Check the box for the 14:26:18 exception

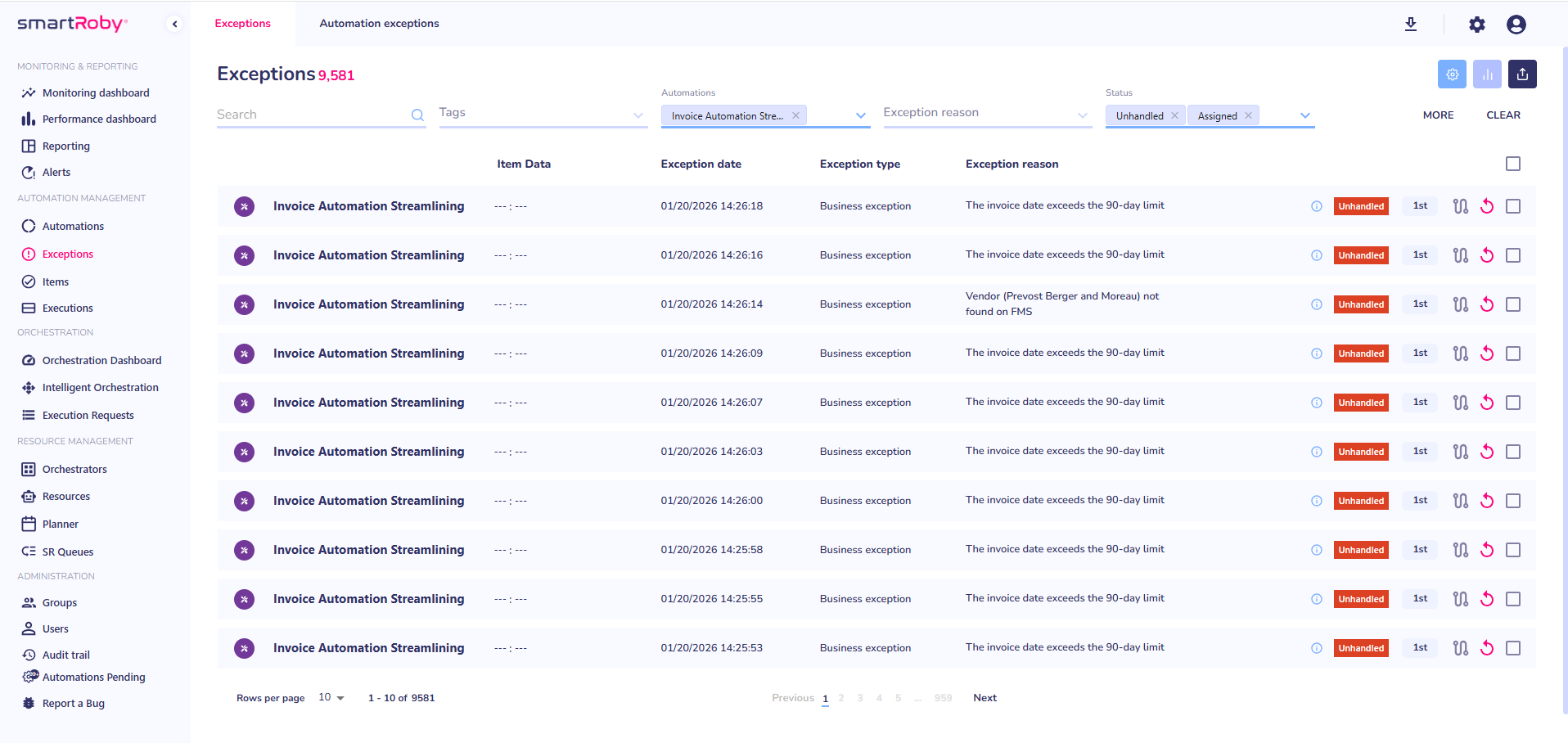coord(1513,206)
